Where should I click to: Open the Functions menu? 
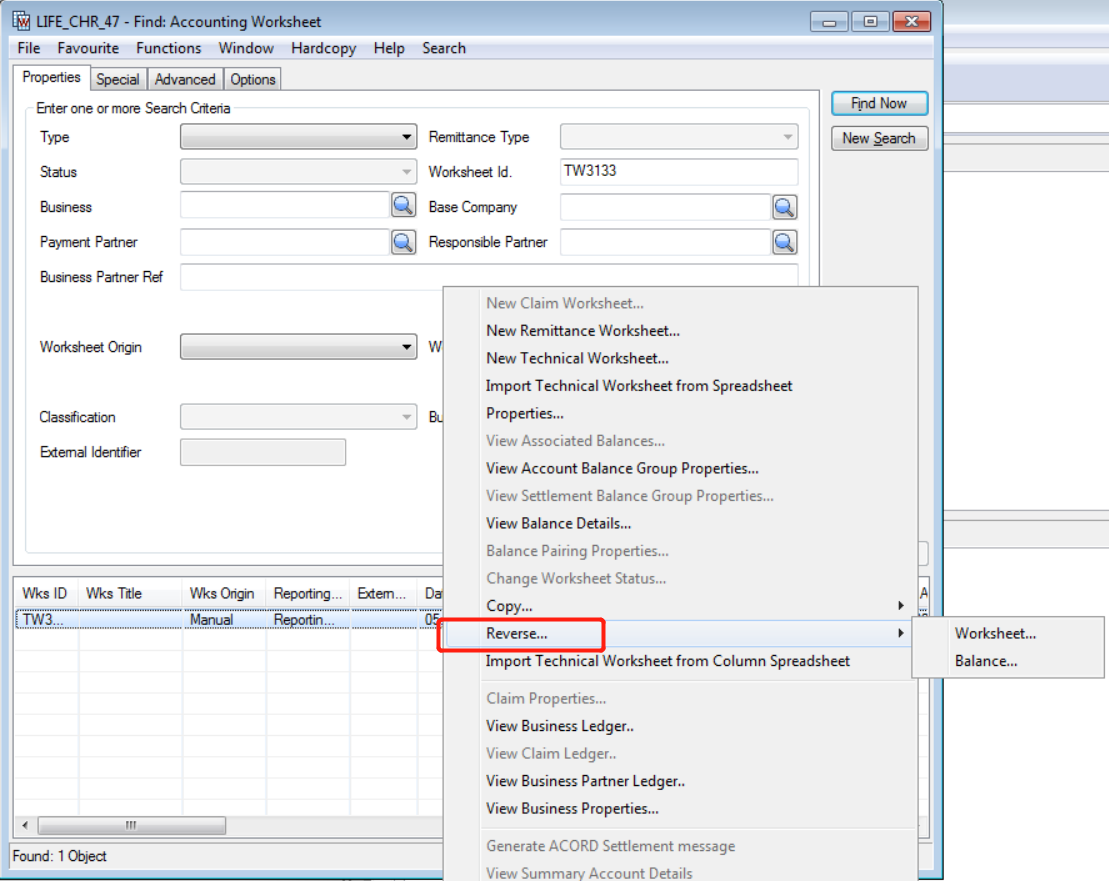[x=168, y=48]
